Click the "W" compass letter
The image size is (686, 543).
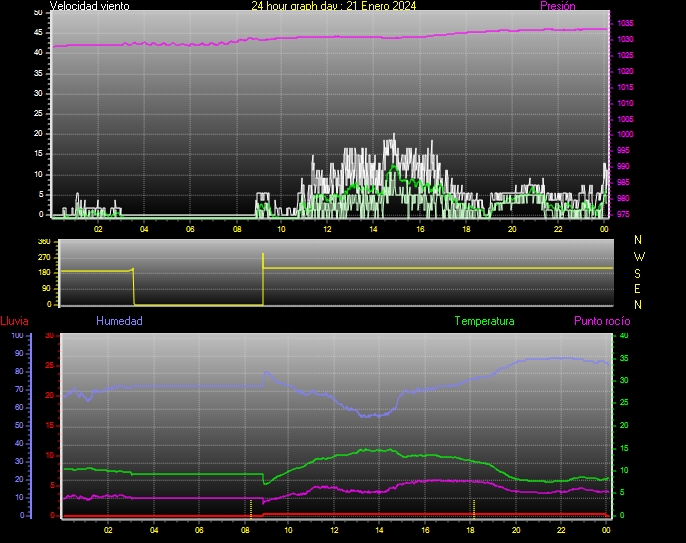click(x=639, y=256)
